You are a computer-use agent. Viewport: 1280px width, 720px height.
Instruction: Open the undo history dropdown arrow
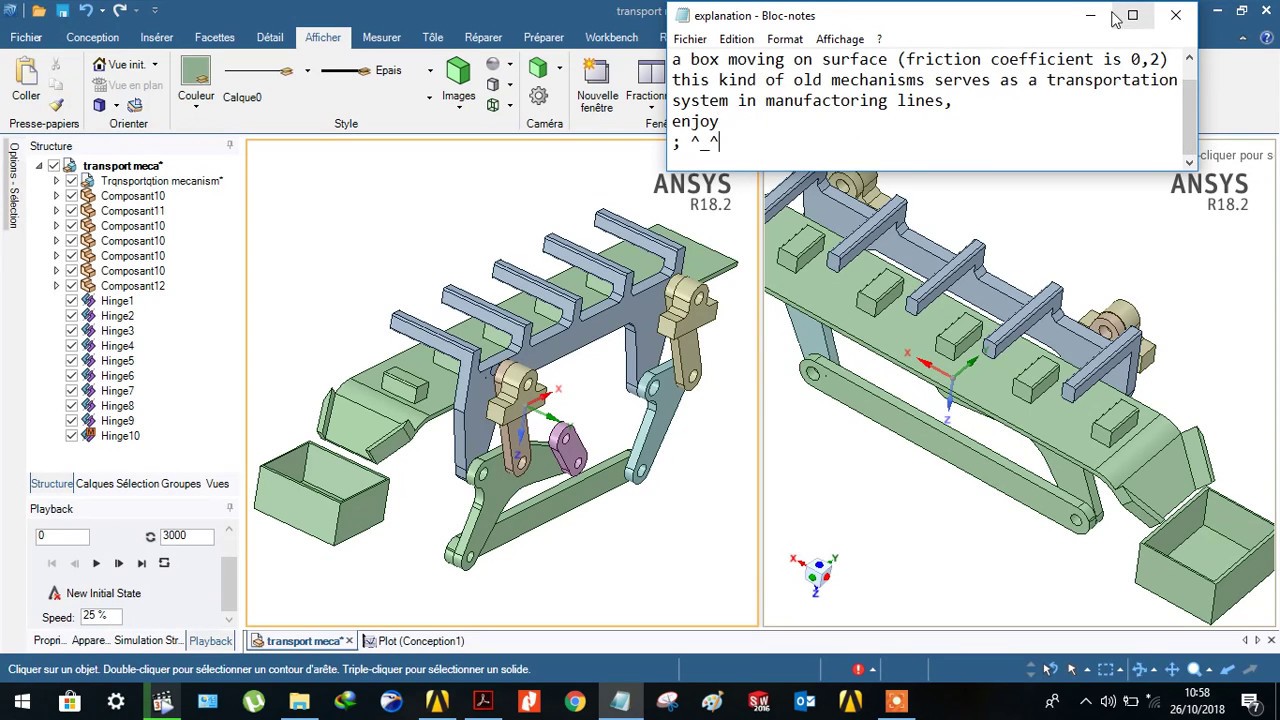pos(102,11)
